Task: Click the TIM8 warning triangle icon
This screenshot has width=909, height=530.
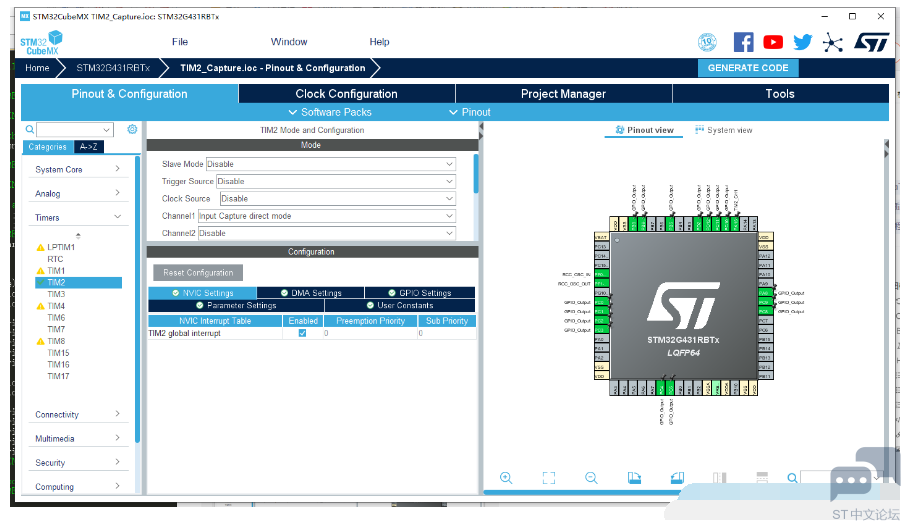Action: click(x=40, y=342)
